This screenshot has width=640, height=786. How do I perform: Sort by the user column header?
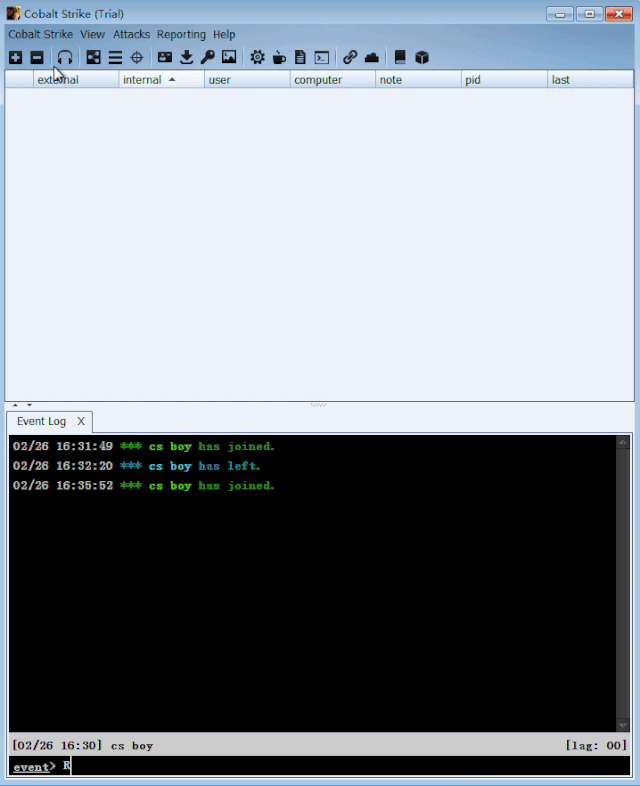[x=247, y=80]
